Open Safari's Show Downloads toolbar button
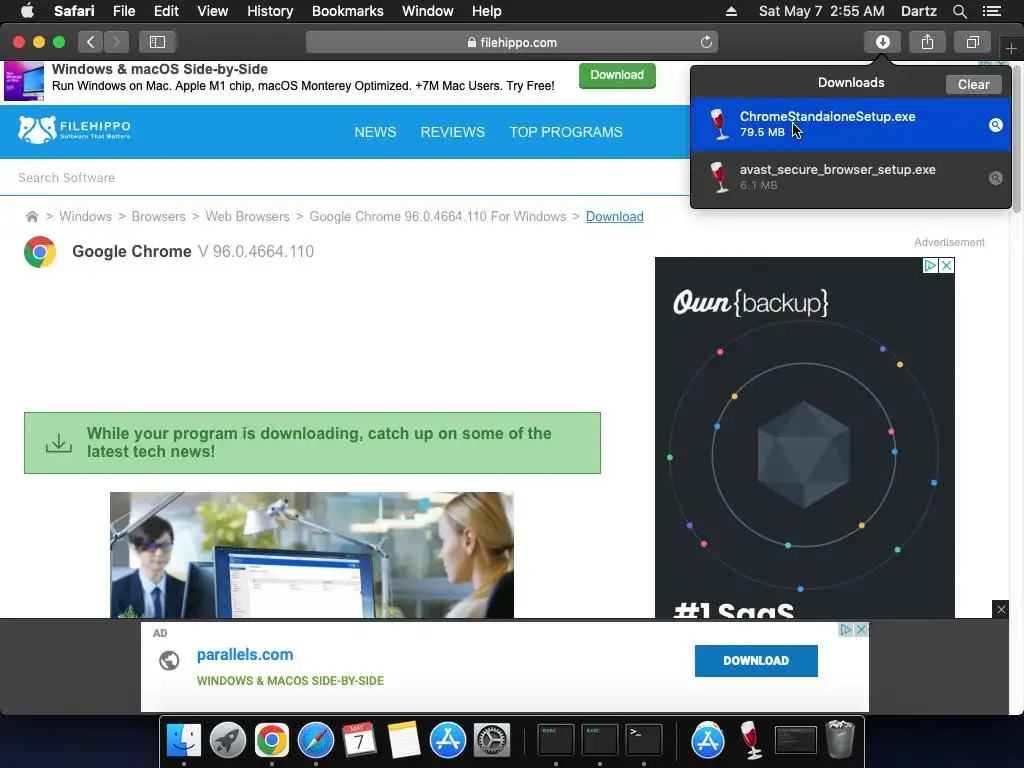 pyautogui.click(x=882, y=42)
